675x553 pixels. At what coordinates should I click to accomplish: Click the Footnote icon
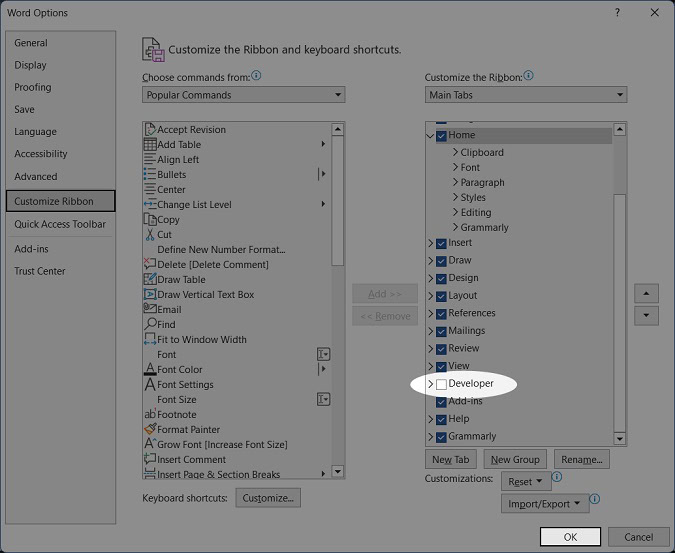pyautogui.click(x=150, y=414)
